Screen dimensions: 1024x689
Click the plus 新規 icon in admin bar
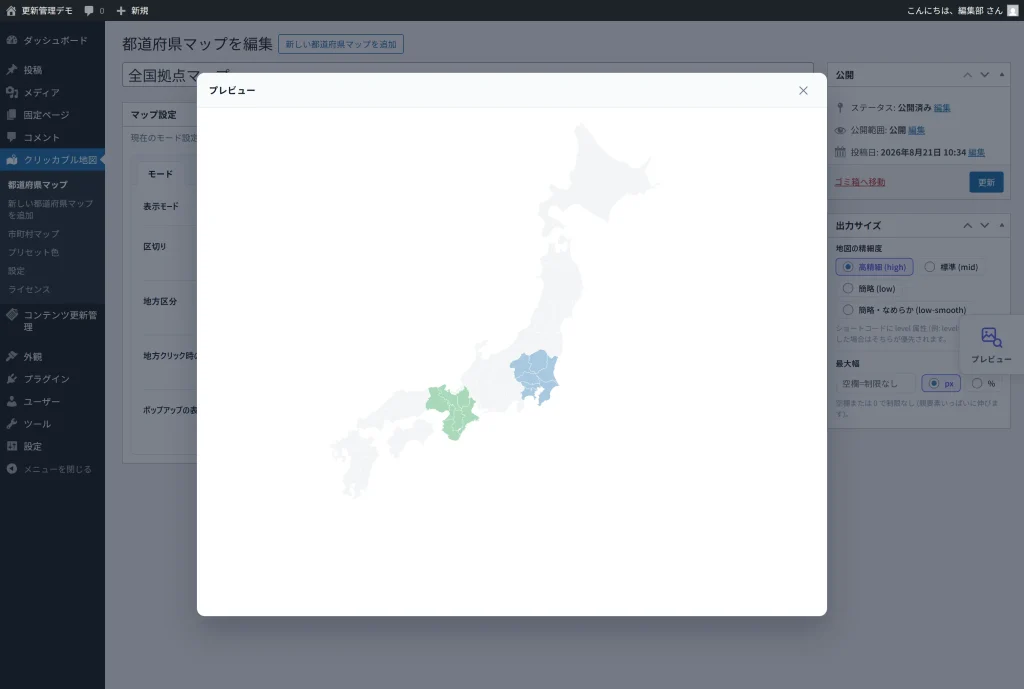pyautogui.click(x=121, y=10)
